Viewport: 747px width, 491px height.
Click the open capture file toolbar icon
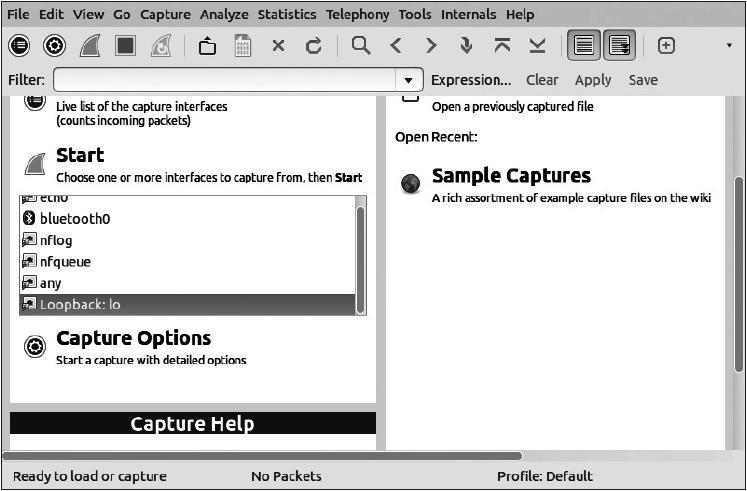tap(207, 46)
